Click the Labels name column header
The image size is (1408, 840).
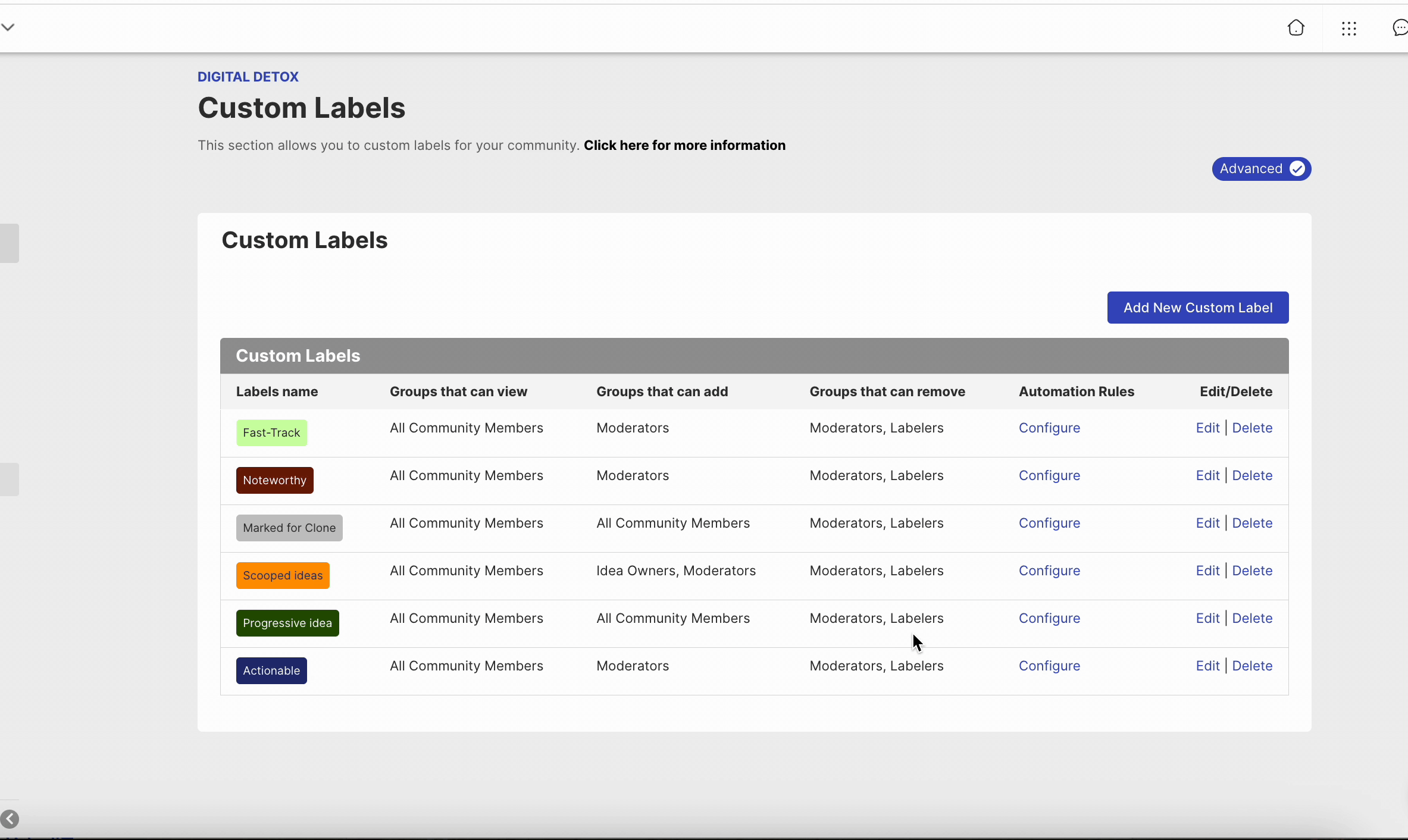(277, 391)
